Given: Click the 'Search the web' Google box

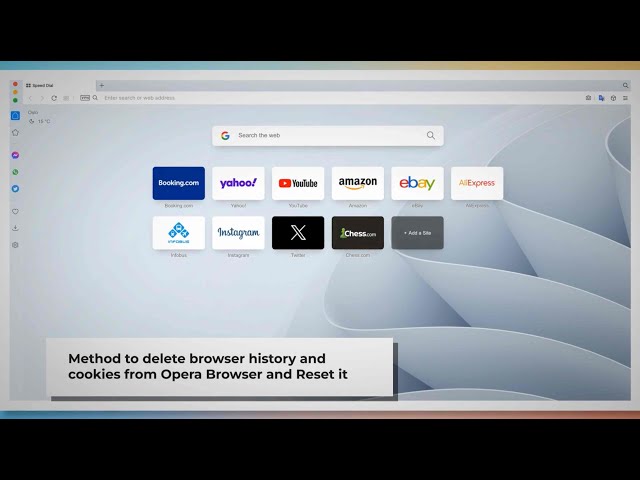Looking at the screenshot, I should [x=328, y=136].
